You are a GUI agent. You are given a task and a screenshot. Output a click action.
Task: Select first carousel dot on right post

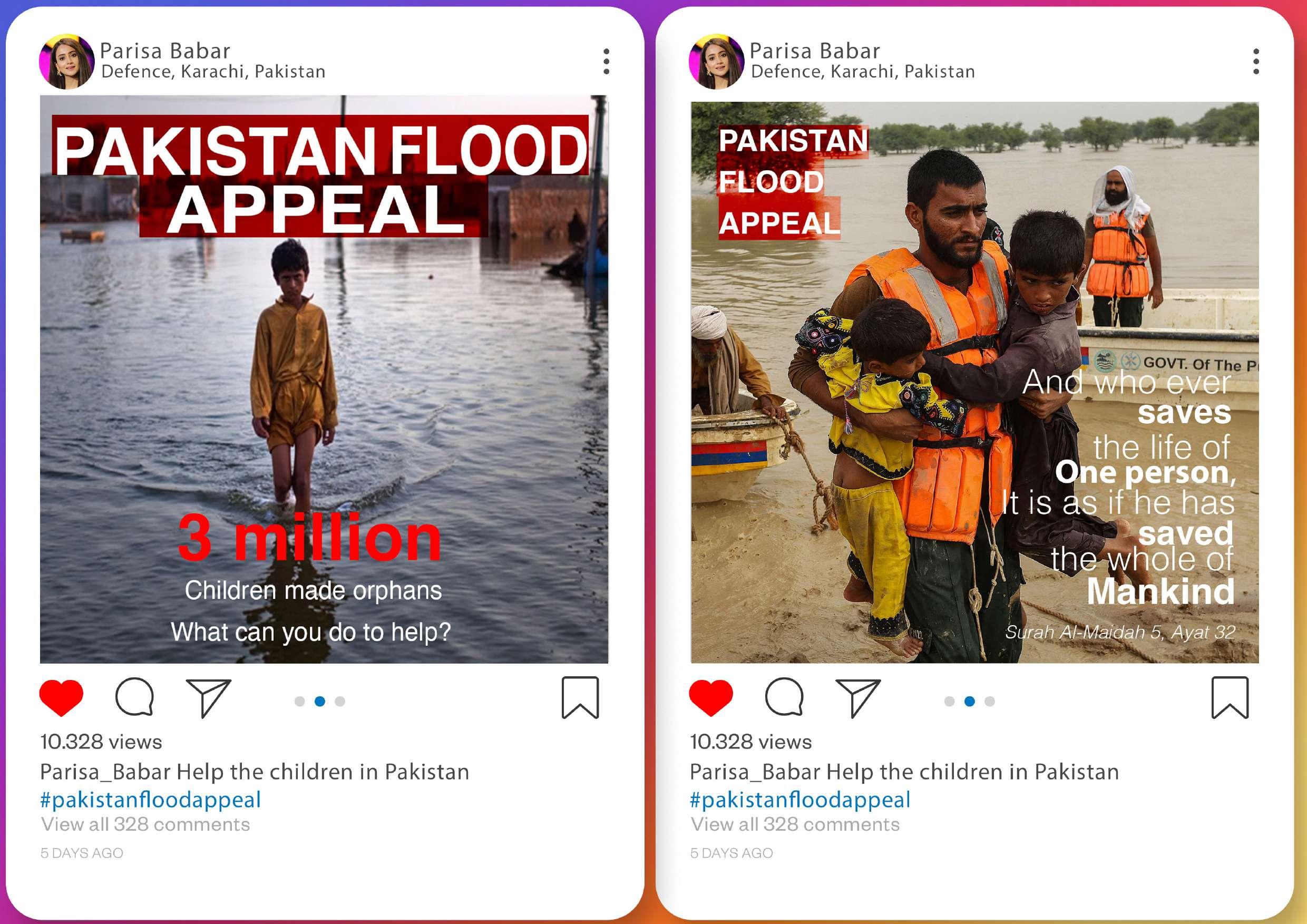tap(950, 702)
